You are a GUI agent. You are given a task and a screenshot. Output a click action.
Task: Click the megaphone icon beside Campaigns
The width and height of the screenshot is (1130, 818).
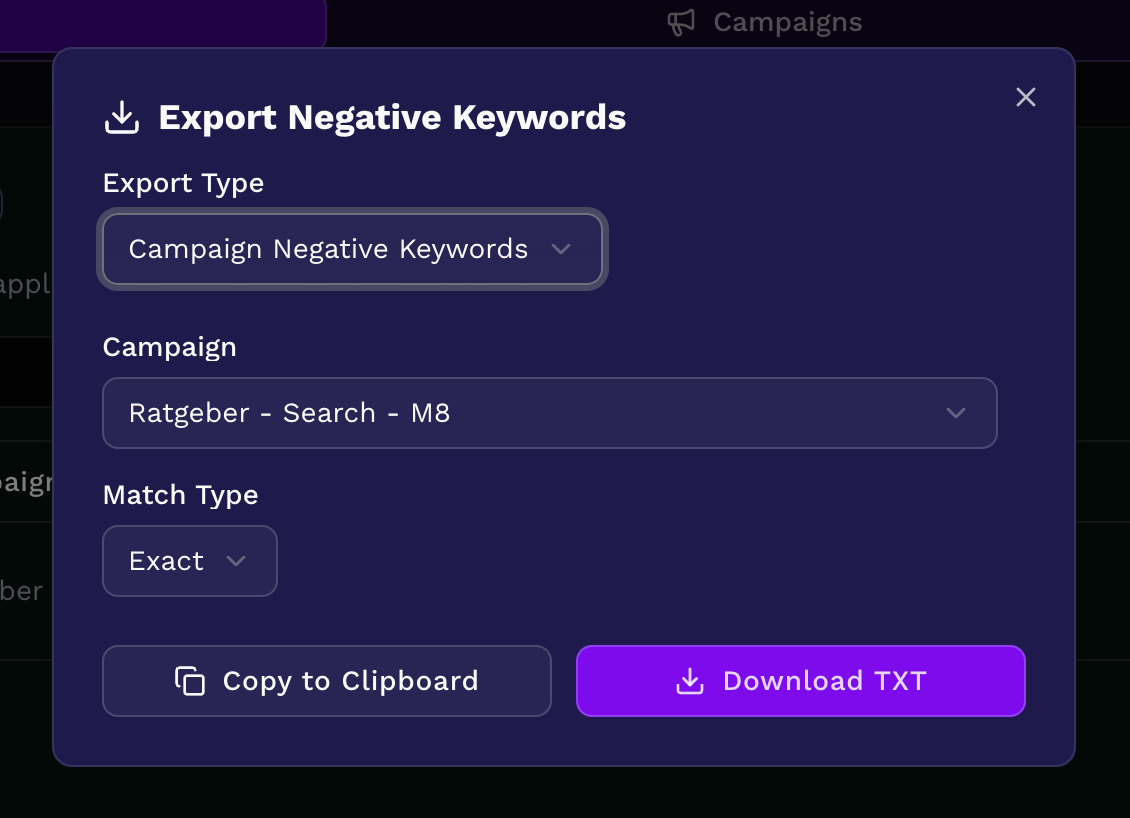[x=681, y=22]
